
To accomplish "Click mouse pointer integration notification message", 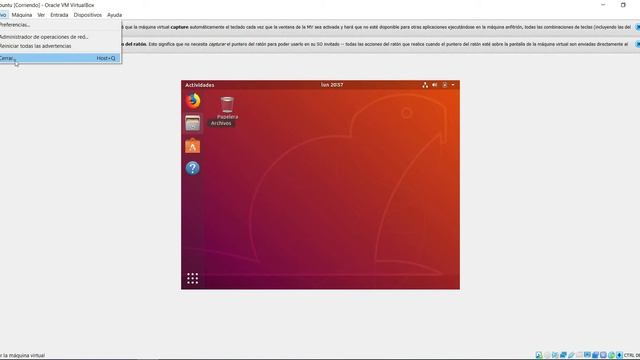I will coord(376,44).
